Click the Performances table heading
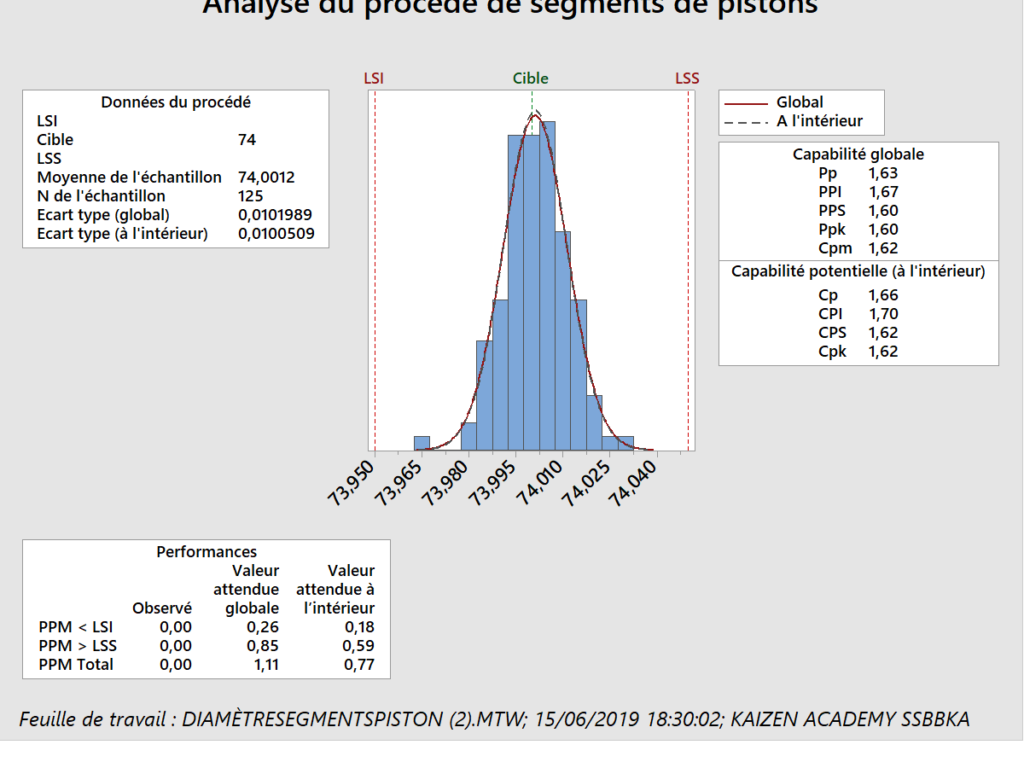 point(206,552)
